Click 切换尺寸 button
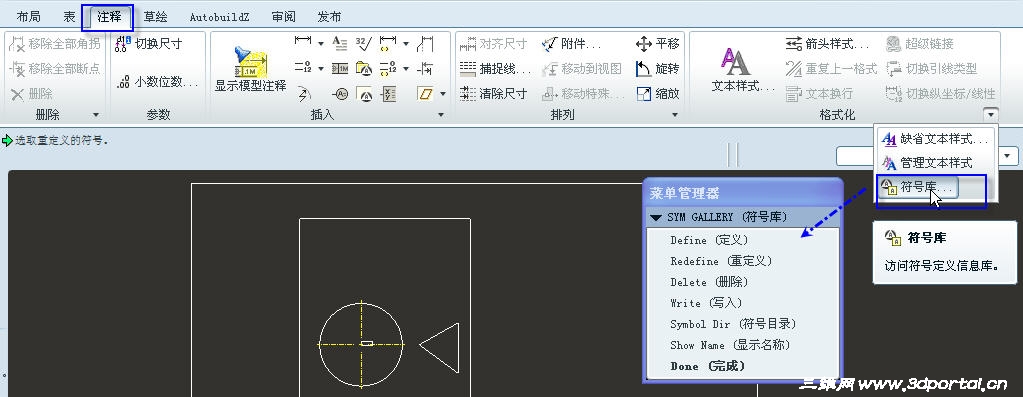 (149, 44)
